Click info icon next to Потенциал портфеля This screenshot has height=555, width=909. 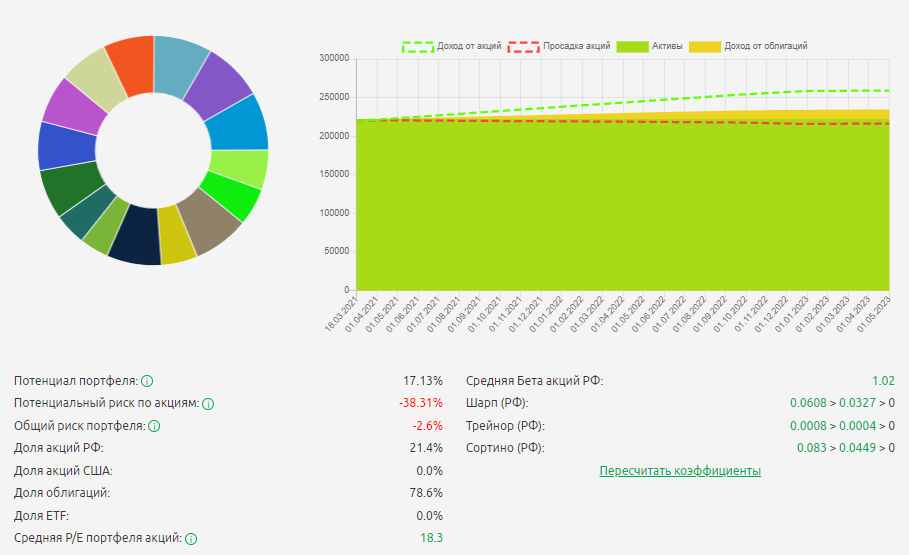point(147,381)
